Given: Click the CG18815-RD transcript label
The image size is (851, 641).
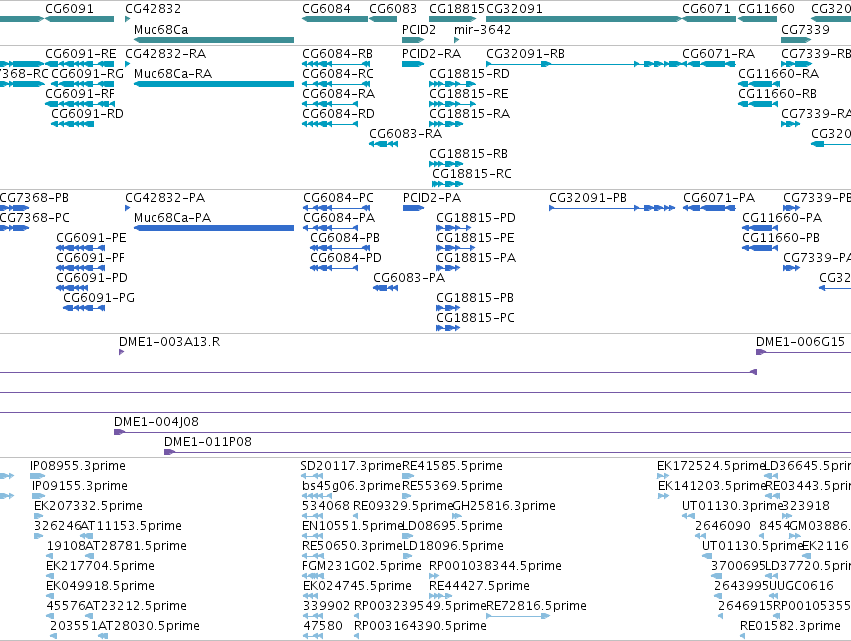Looking at the screenshot, I should click(x=469, y=74).
